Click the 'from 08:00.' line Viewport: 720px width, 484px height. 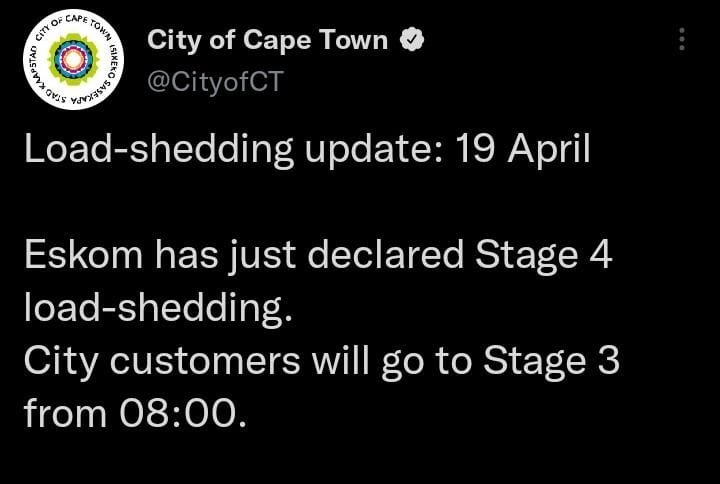(135, 413)
